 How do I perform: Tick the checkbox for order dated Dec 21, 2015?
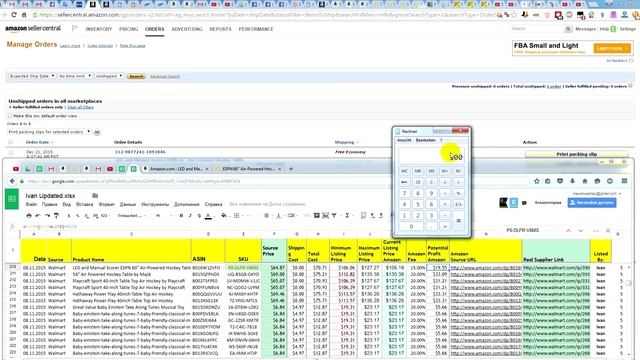[11, 153]
